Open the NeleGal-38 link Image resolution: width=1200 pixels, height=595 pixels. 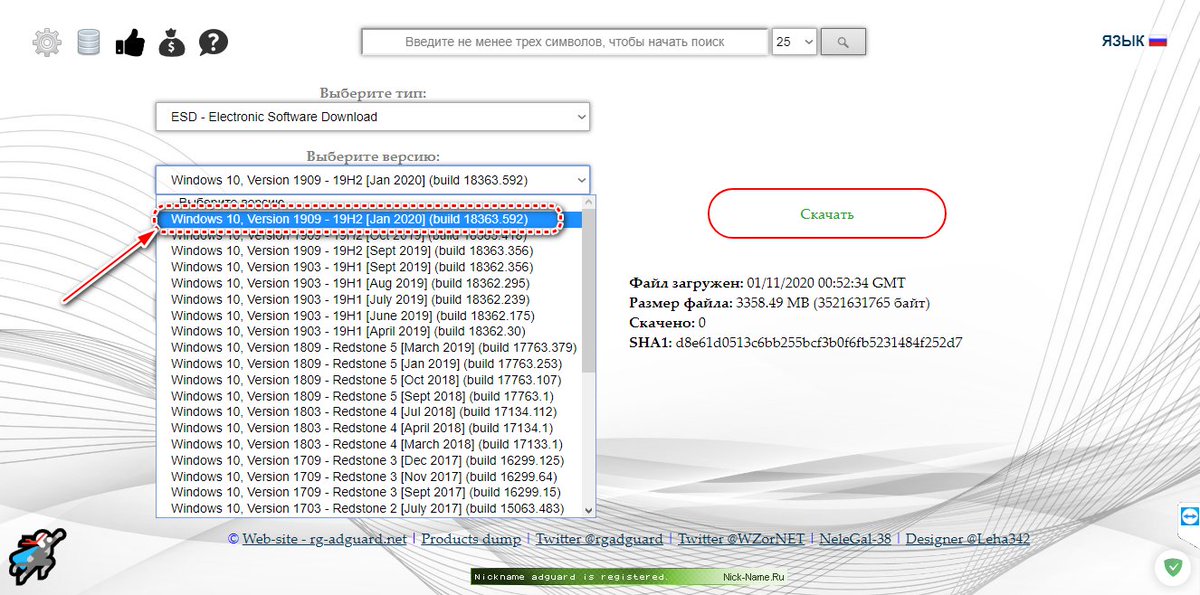pyautogui.click(x=855, y=539)
